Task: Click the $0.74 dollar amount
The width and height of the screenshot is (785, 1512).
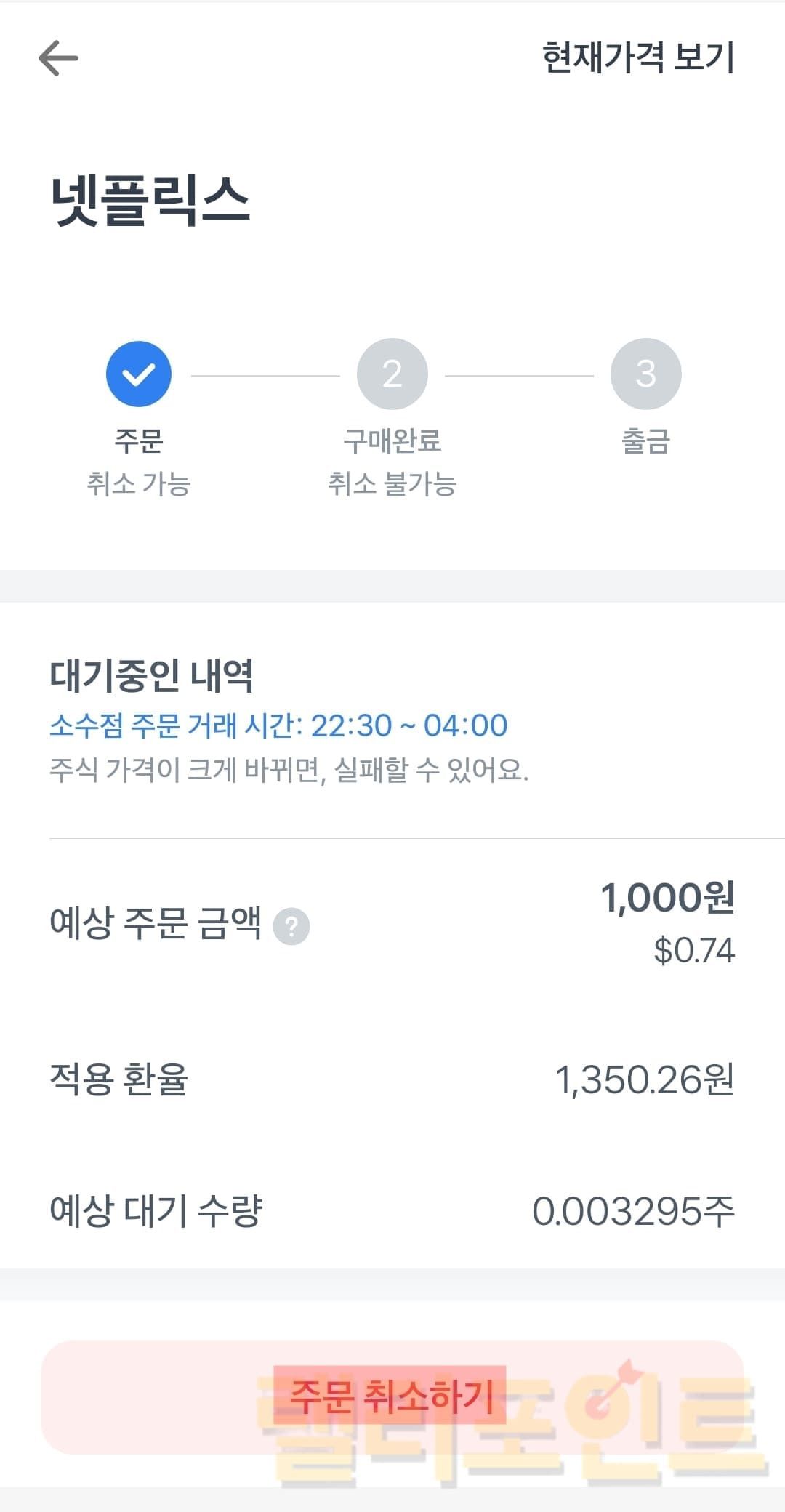Action: point(694,951)
